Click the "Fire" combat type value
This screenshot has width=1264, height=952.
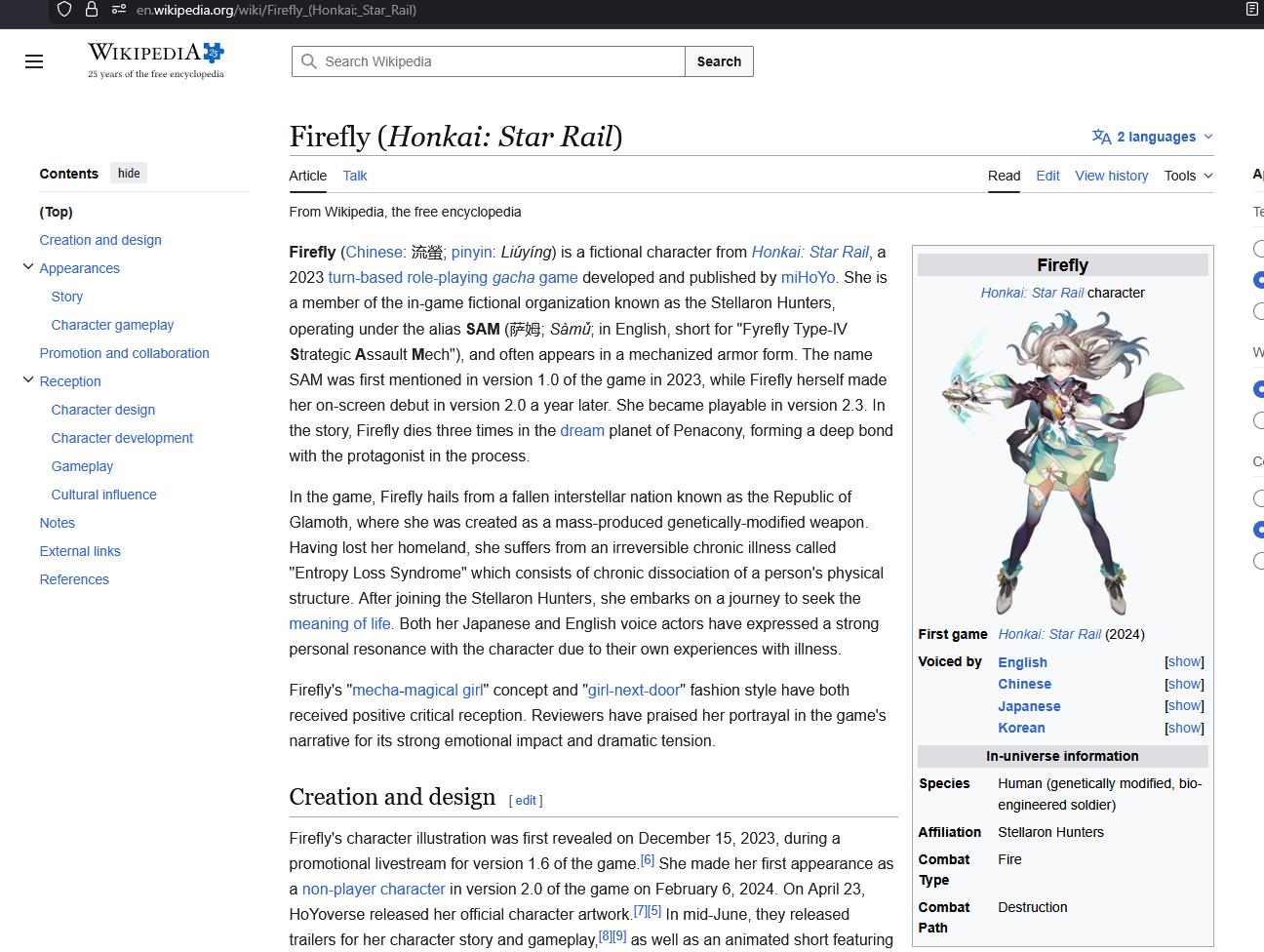1010,859
